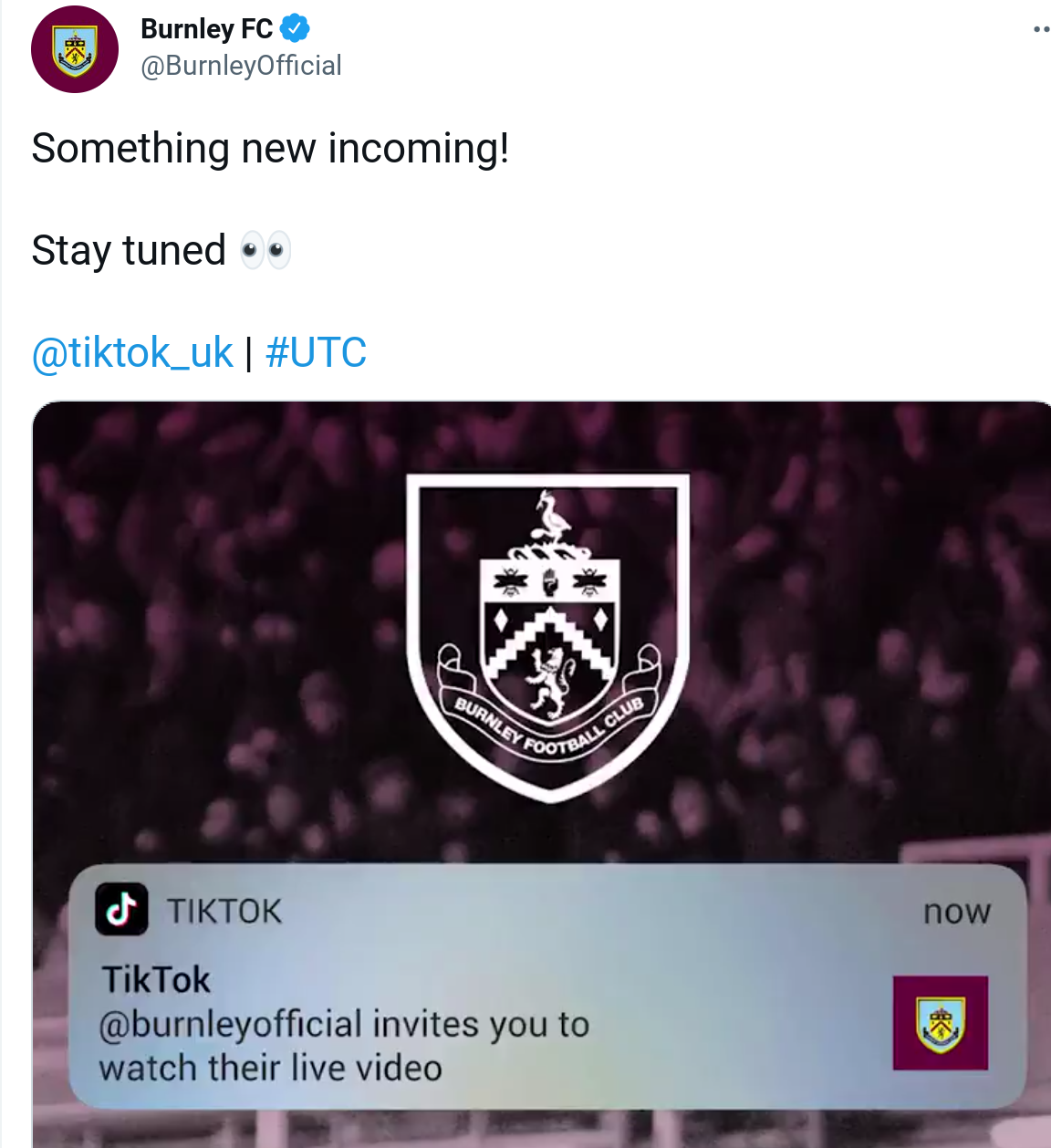
Task: Click the claret Burnley crest notification thumbnail
Action: 940,1022
